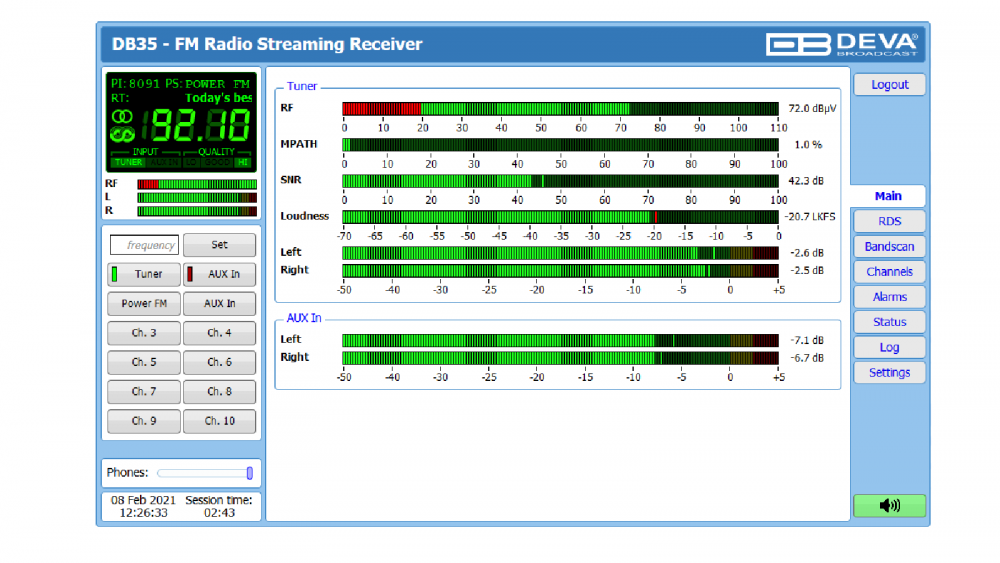Click the speaker listen button
The image size is (1000, 563).
click(x=889, y=506)
